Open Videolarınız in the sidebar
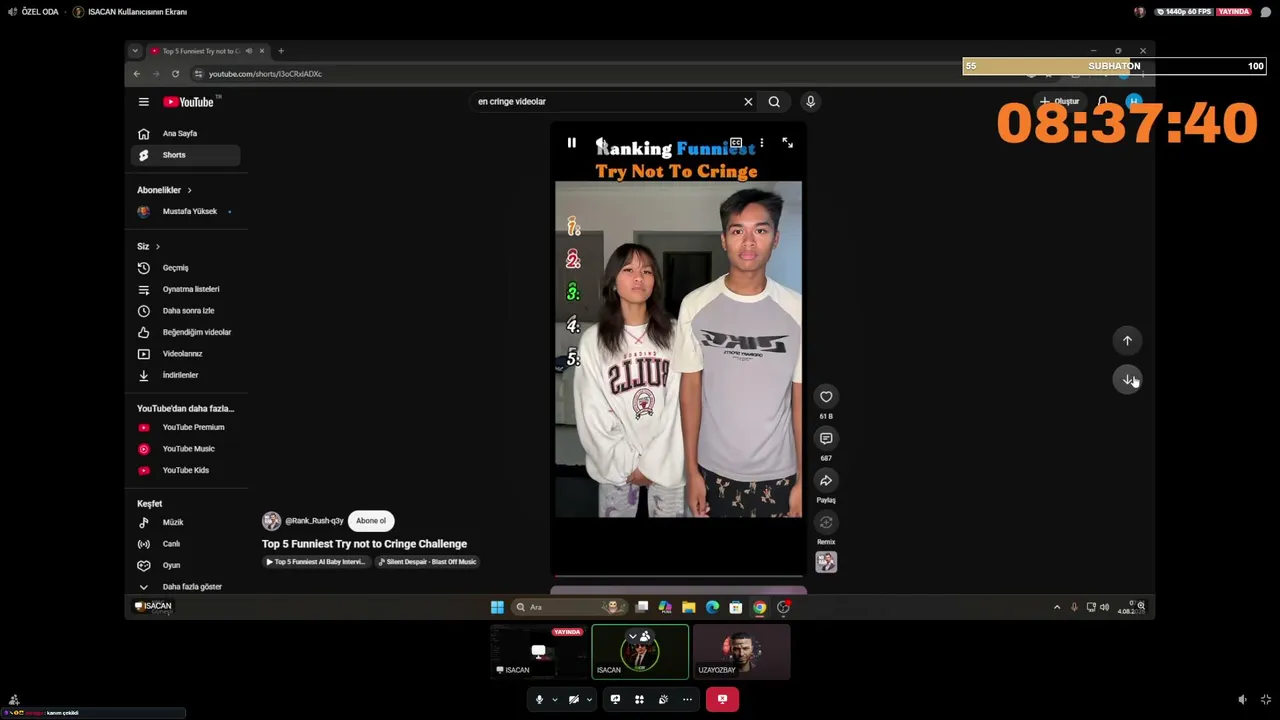This screenshot has height=720, width=1280. click(x=185, y=354)
